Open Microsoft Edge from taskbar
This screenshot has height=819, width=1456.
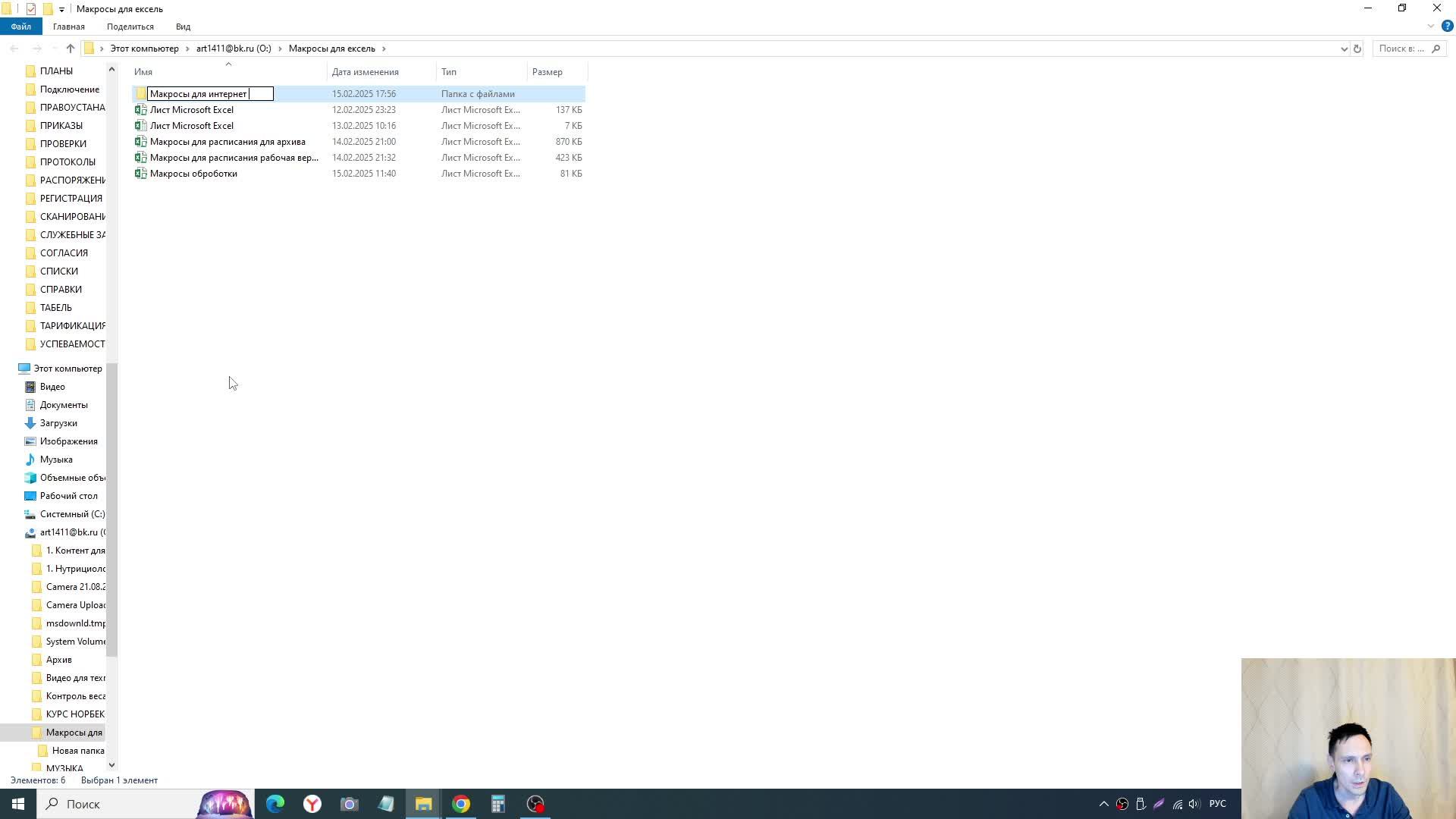(275, 804)
